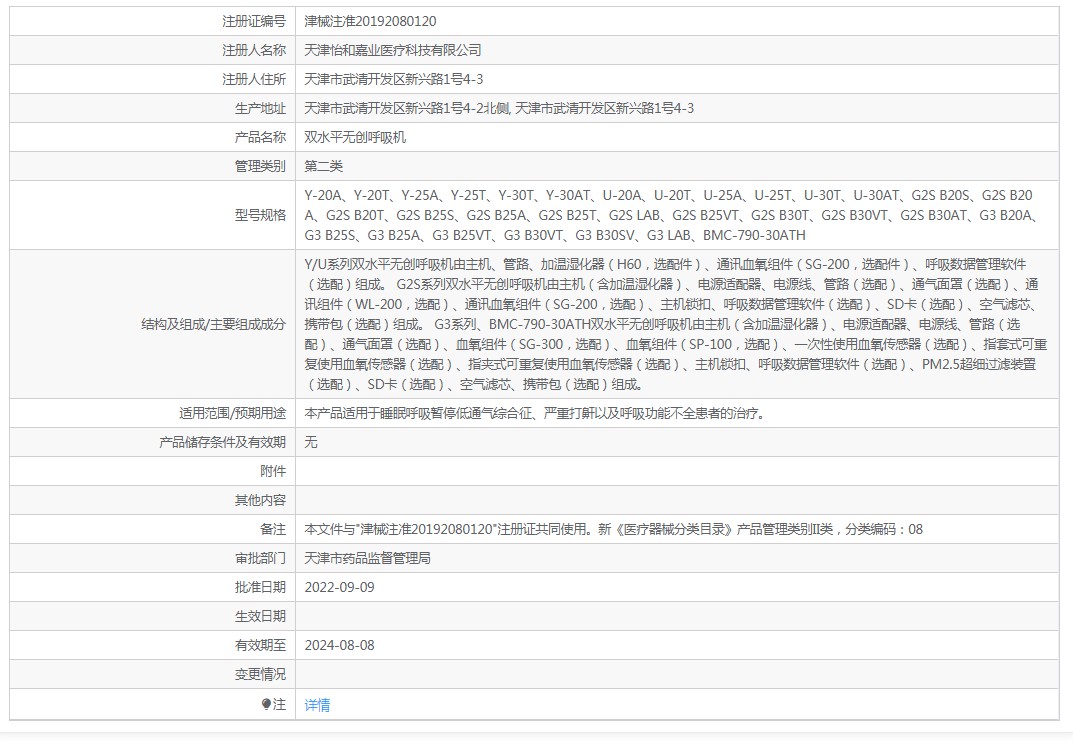The height and width of the screenshot is (743, 1073).
Task: Click the 生产地址 label
Action: point(260,108)
